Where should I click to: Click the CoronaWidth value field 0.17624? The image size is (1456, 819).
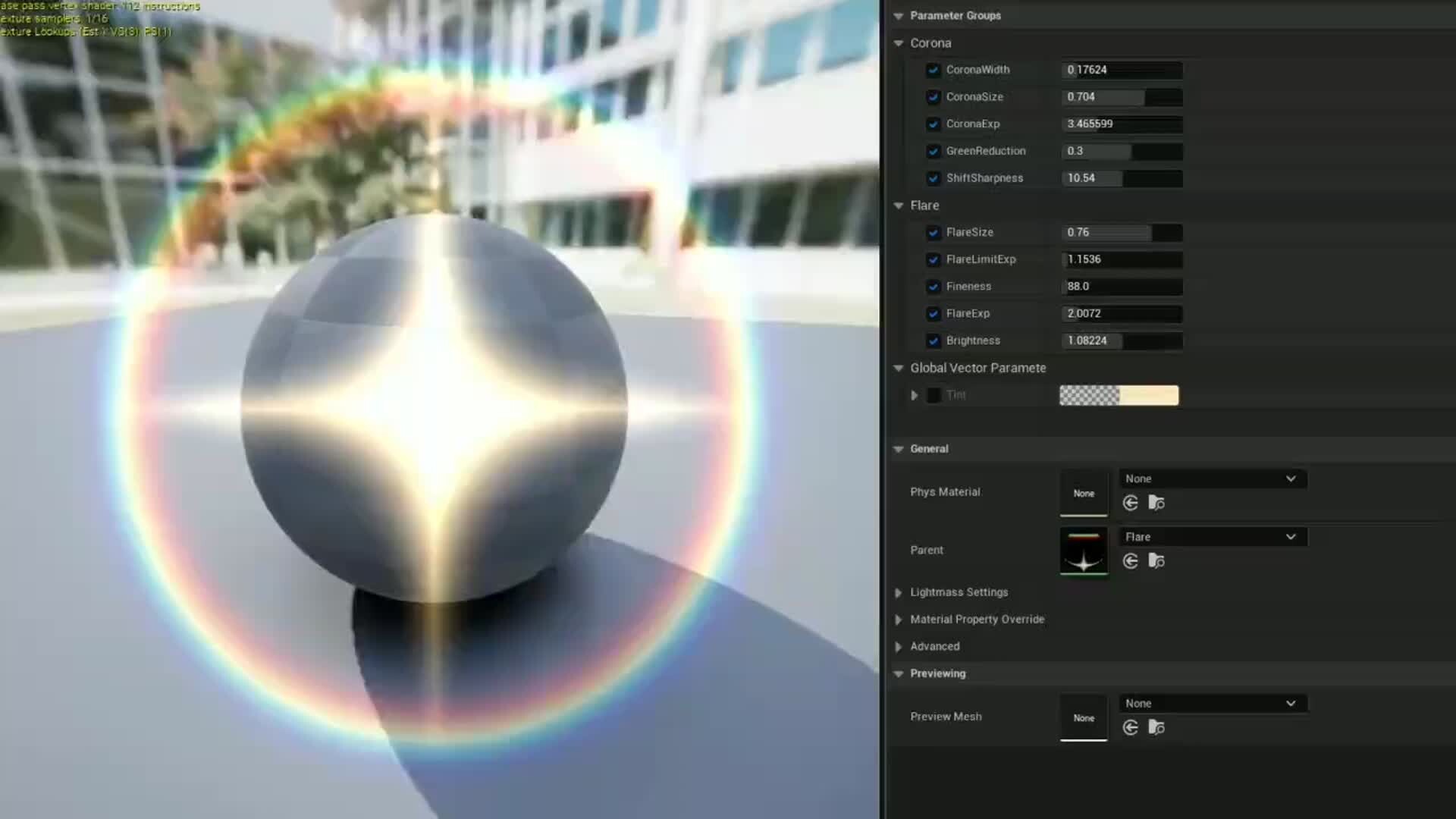tap(1122, 70)
